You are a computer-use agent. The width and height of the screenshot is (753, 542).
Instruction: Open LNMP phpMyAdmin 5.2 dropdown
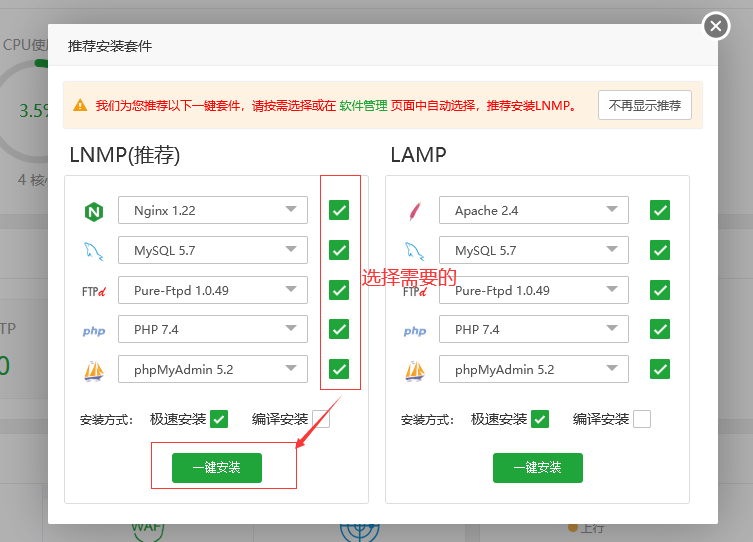pos(213,369)
